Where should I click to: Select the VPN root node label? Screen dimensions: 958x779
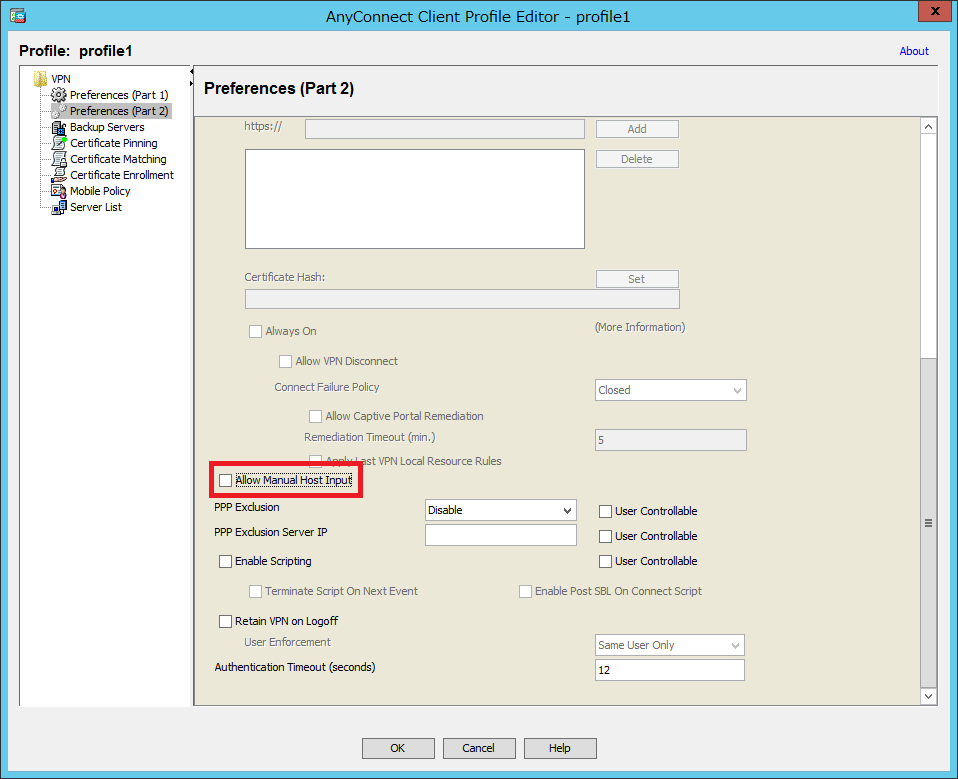coord(60,79)
